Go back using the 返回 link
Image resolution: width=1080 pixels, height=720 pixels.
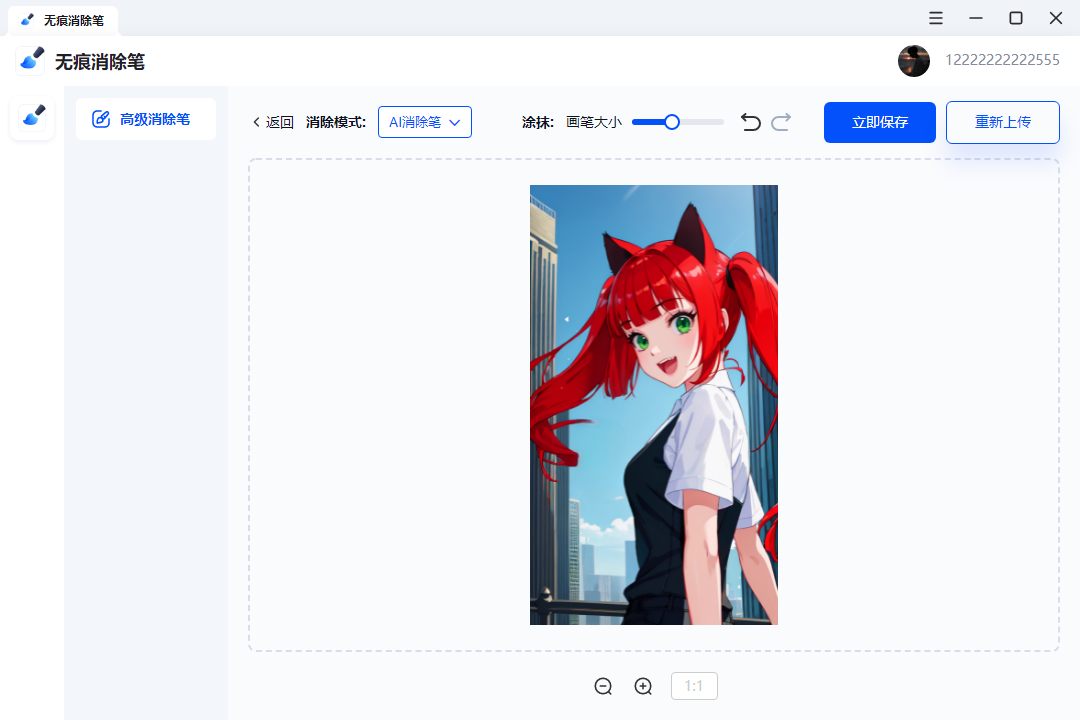[273, 123]
